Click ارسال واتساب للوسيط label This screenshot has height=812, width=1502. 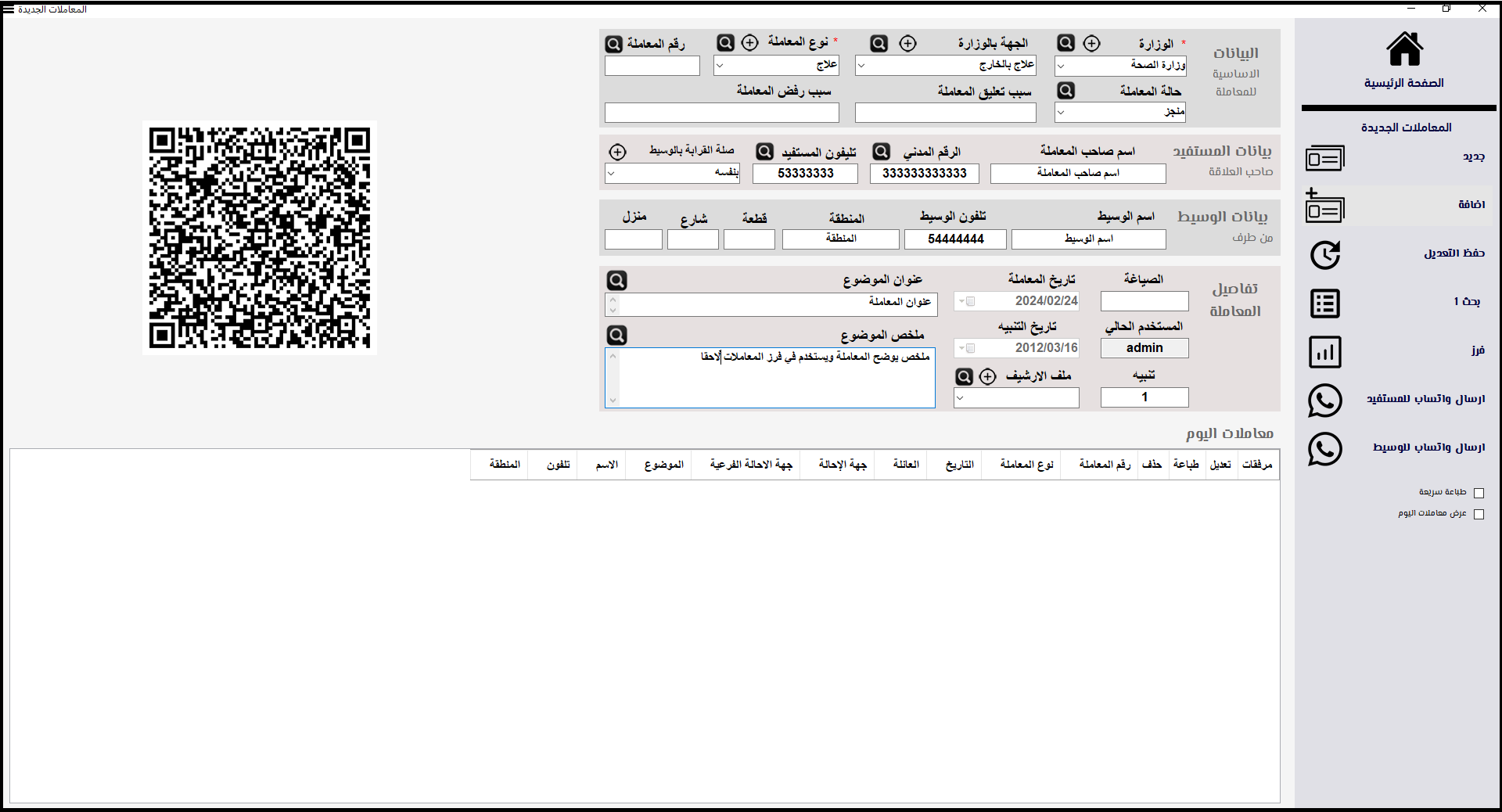[x=1429, y=447]
